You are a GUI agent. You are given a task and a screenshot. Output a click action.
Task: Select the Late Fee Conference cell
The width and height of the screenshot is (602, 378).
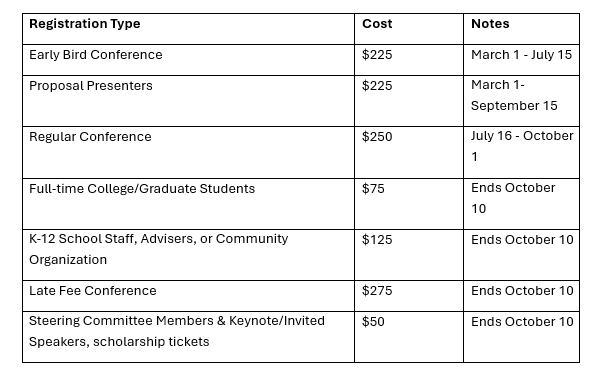point(188,296)
